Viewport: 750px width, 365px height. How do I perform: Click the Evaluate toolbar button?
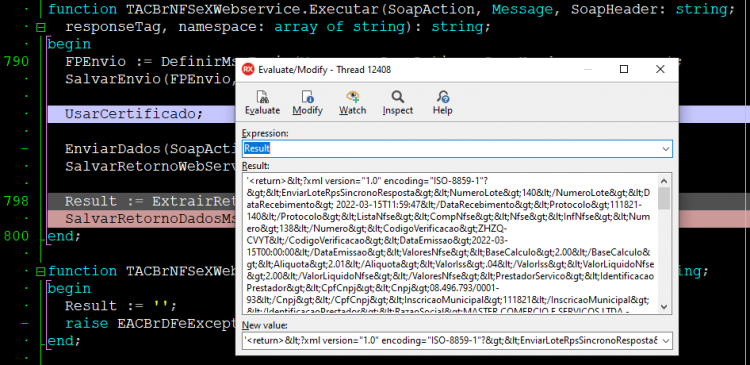[262, 102]
